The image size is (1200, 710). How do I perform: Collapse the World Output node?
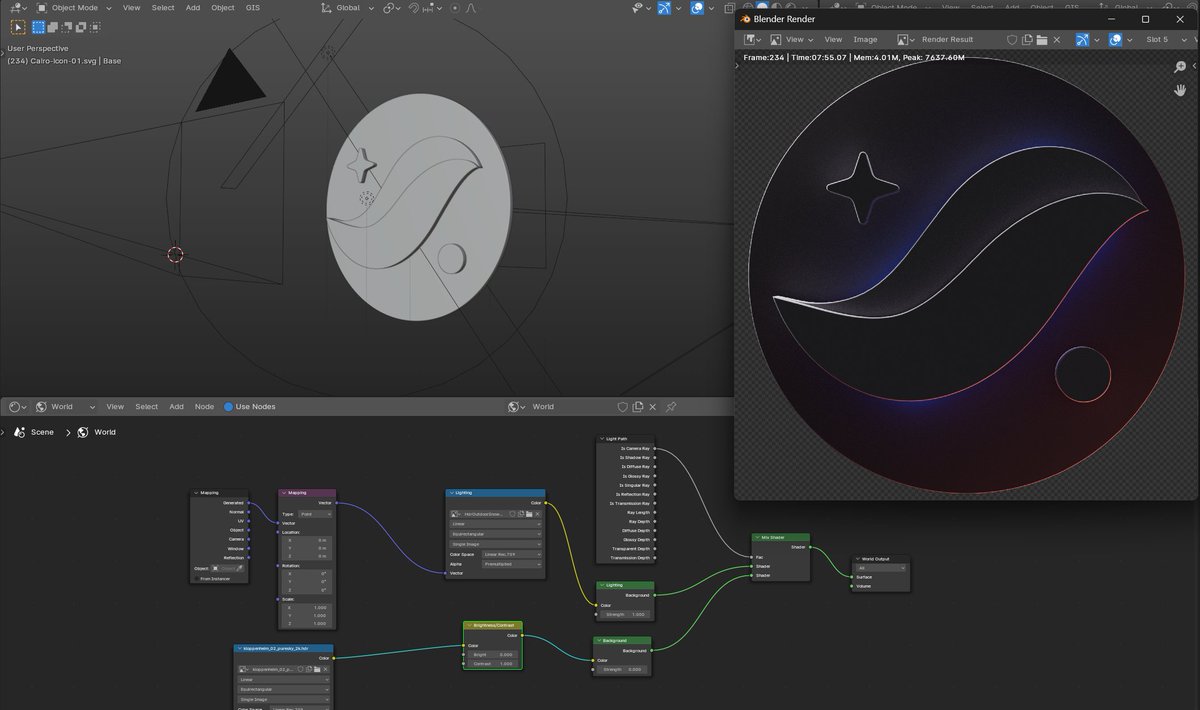click(858, 558)
